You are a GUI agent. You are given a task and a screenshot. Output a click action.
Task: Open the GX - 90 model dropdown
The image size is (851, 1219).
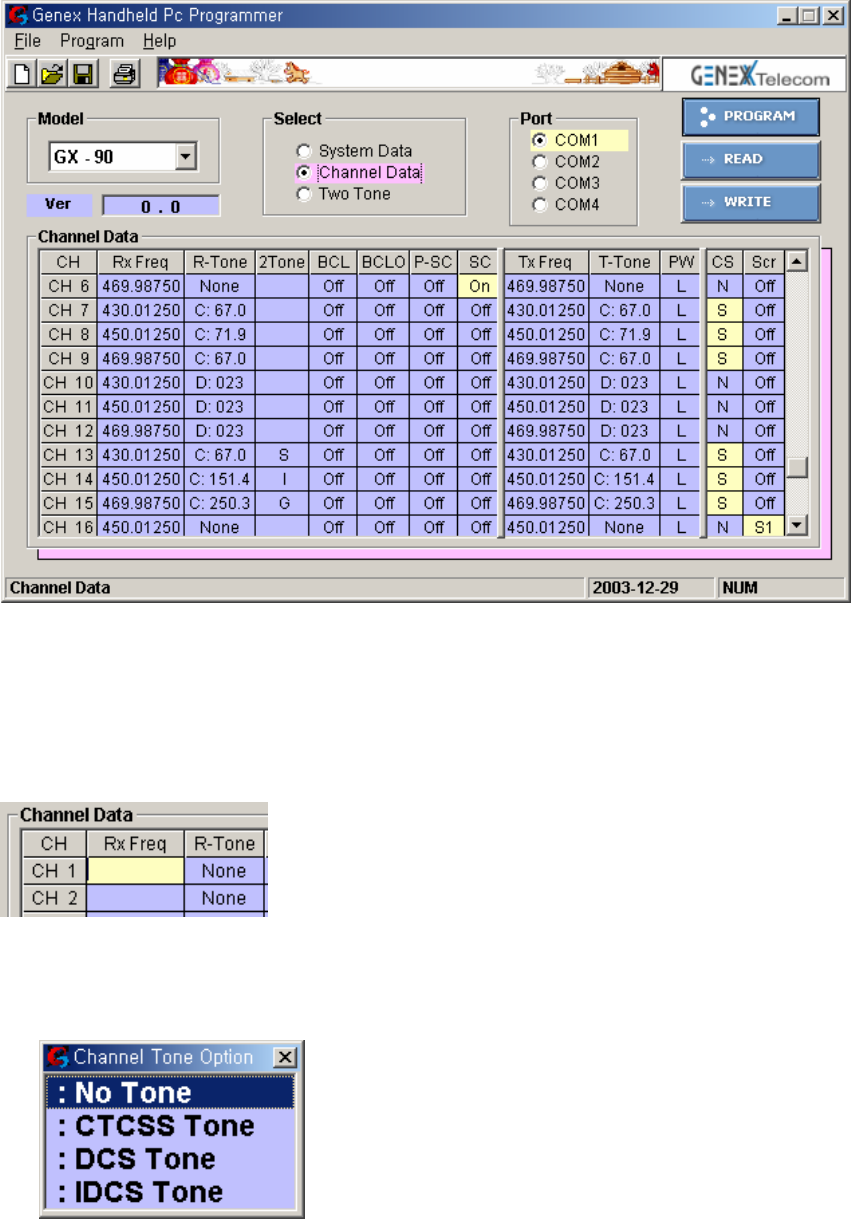coord(184,157)
